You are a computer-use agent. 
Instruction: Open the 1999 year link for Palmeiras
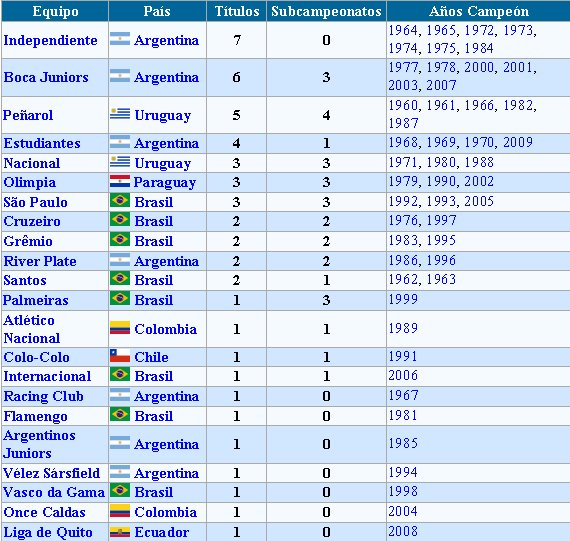click(403, 299)
